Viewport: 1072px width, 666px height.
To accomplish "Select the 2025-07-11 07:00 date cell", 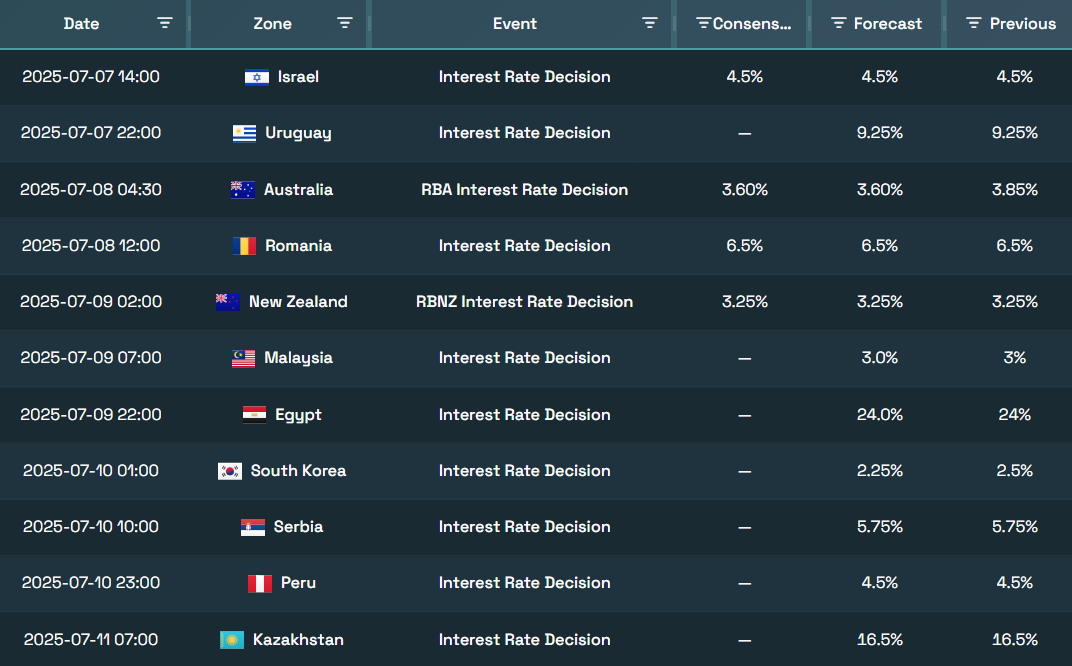I will click(91, 639).
